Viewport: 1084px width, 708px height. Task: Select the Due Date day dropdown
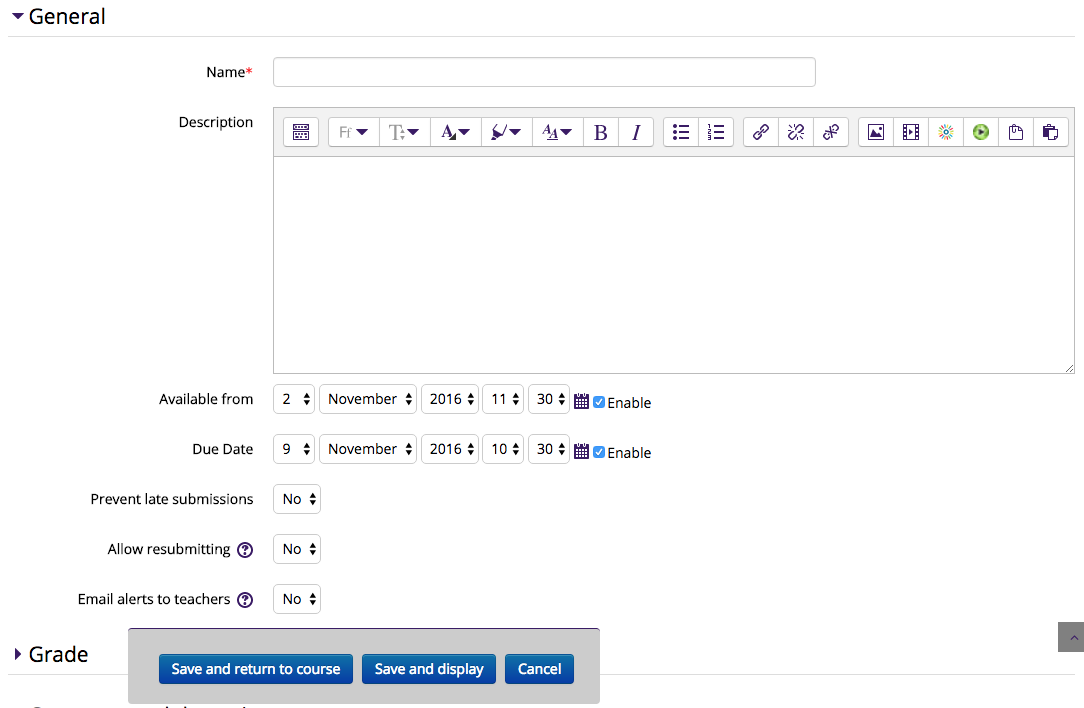coord(294,449)
